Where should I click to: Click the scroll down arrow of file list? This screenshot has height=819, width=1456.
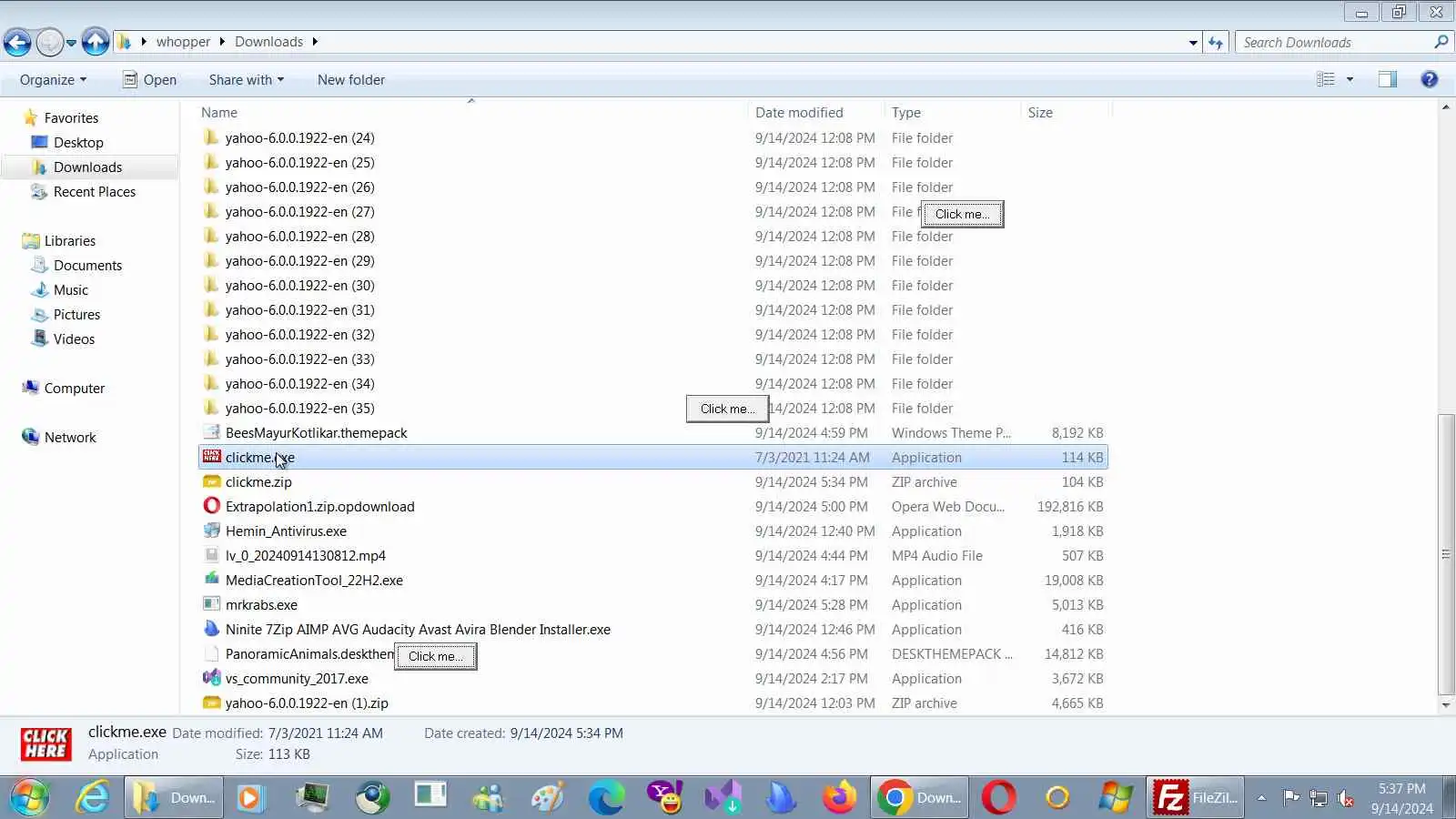coord(1445,704)
